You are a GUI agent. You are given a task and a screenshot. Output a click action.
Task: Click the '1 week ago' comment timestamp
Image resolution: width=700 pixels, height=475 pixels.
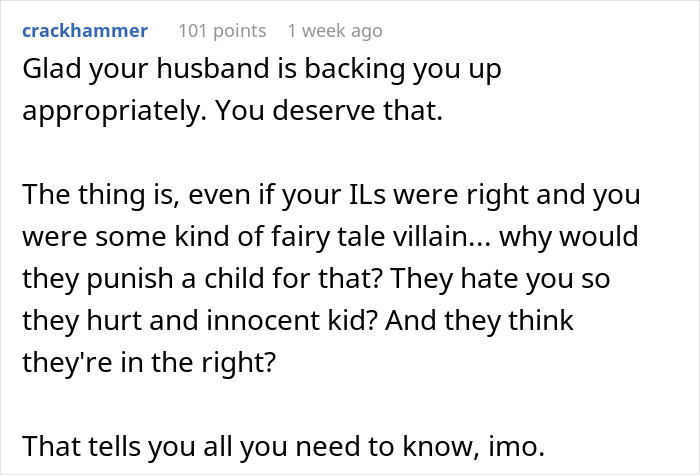point(335,31)
